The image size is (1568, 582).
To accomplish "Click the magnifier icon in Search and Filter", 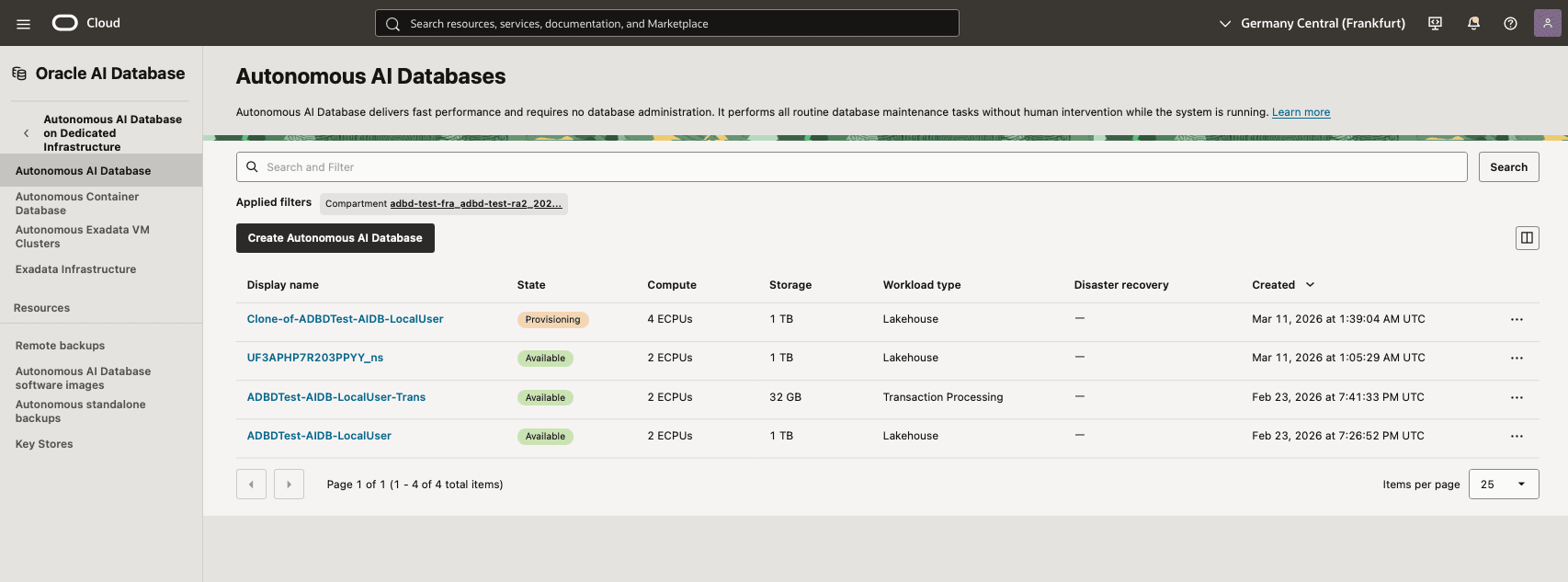I will click(x=252, y=167).
